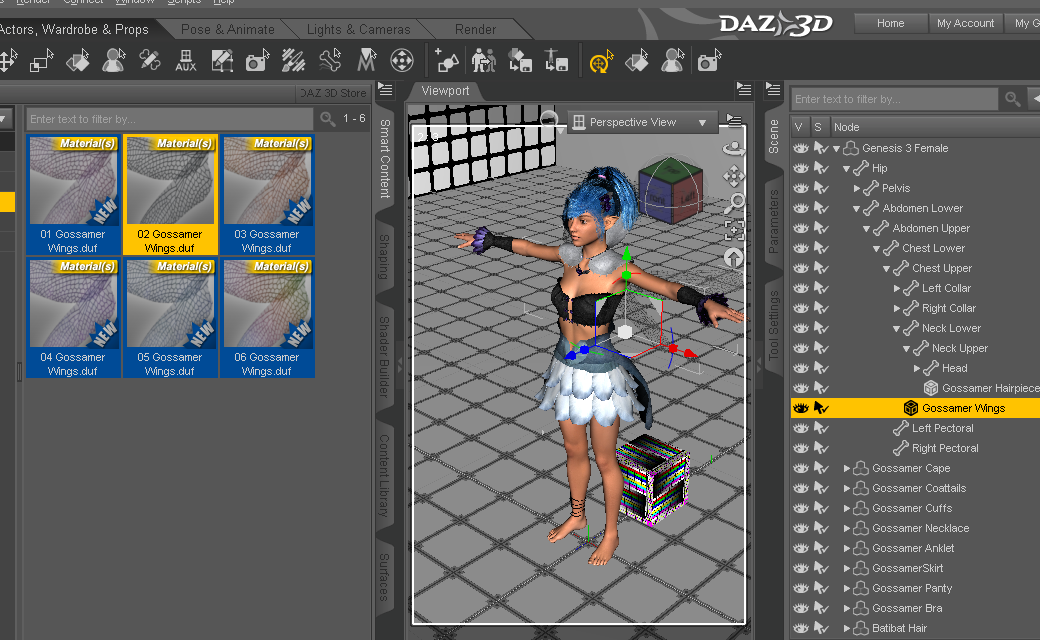The height and width of the screenshot is (640, 1040).
Task: Expand the Pelvis node
Action: 857,188
